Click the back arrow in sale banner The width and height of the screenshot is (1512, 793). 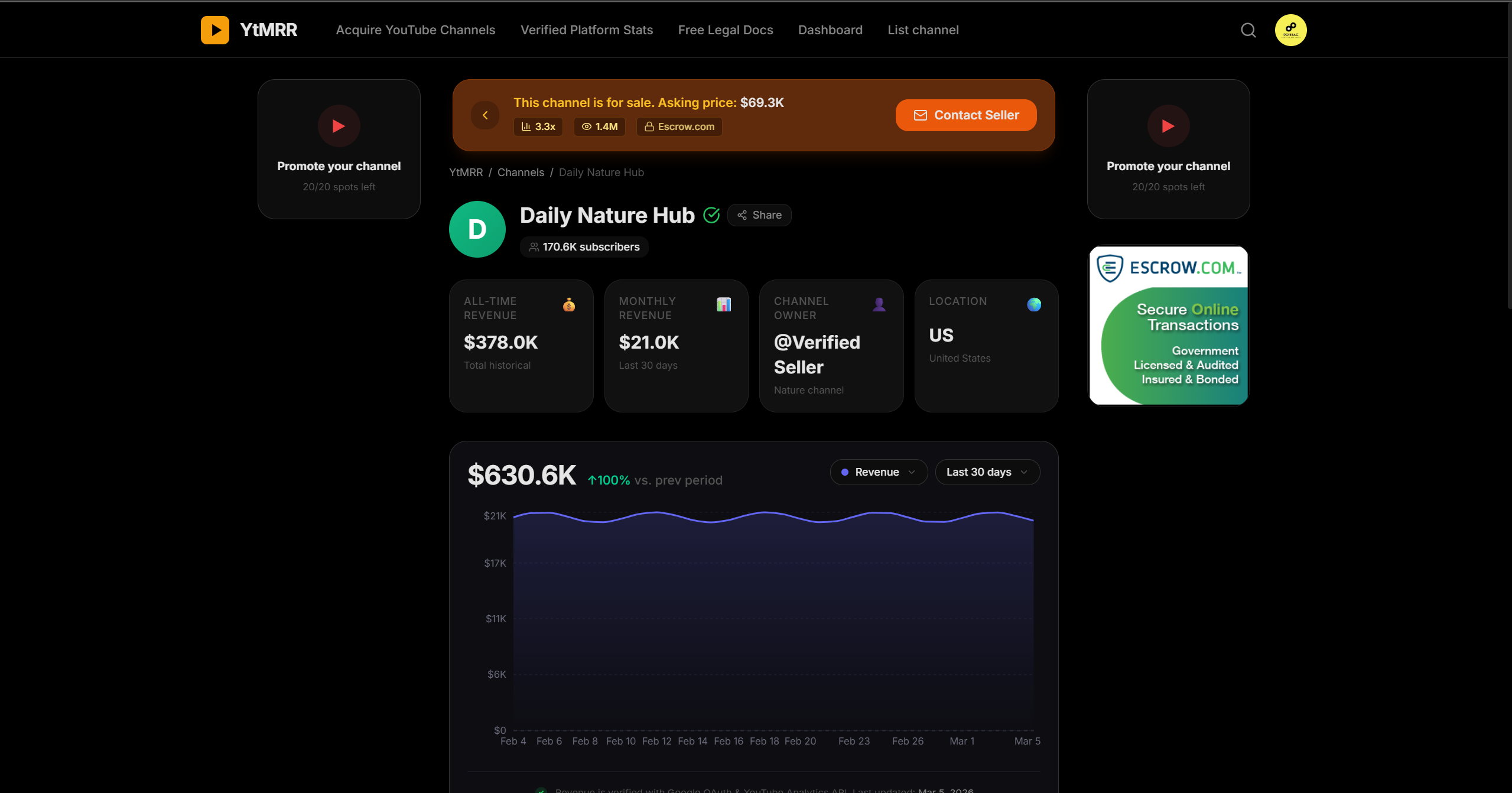tap(485, 115)
